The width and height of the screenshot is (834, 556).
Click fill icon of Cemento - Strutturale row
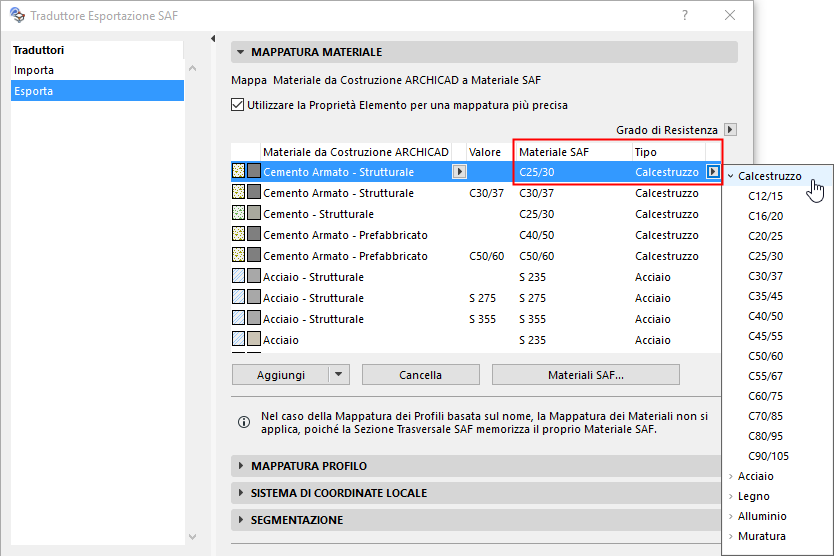[x=238, y=213]
